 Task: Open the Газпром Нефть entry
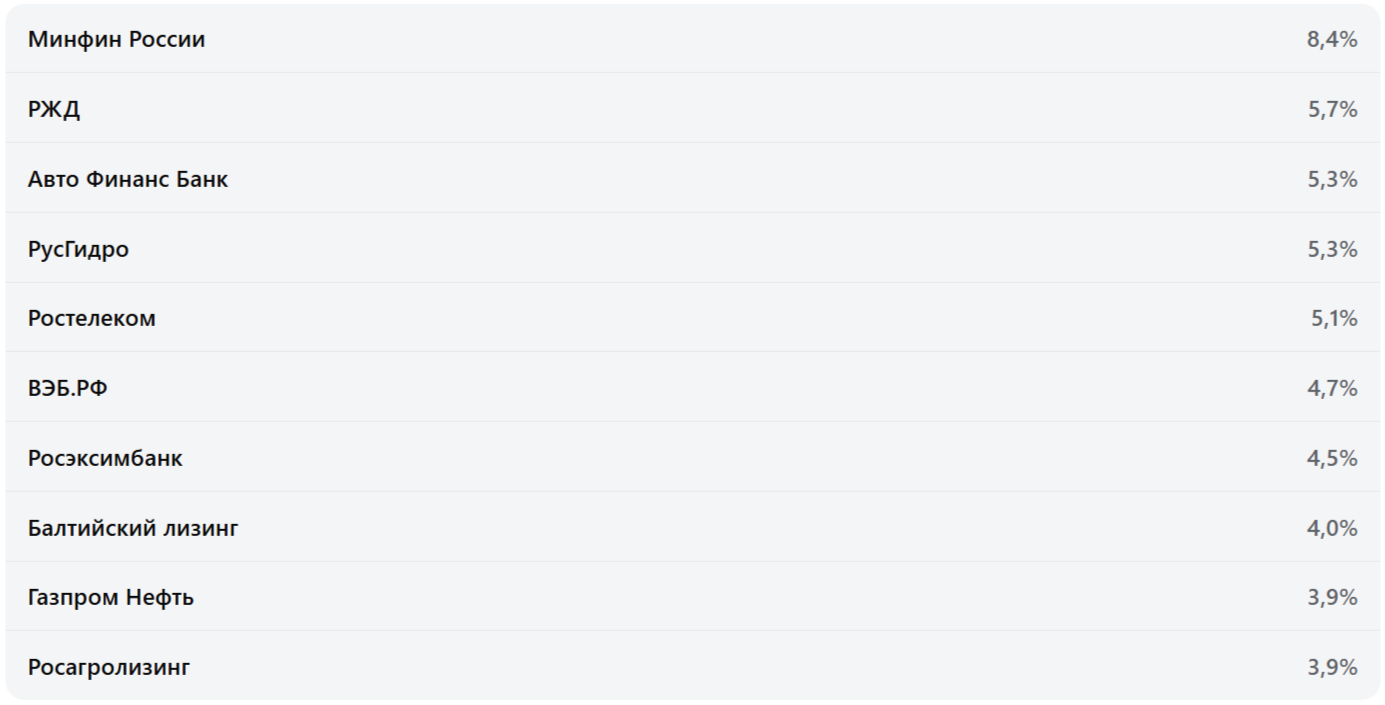point(111,598)
